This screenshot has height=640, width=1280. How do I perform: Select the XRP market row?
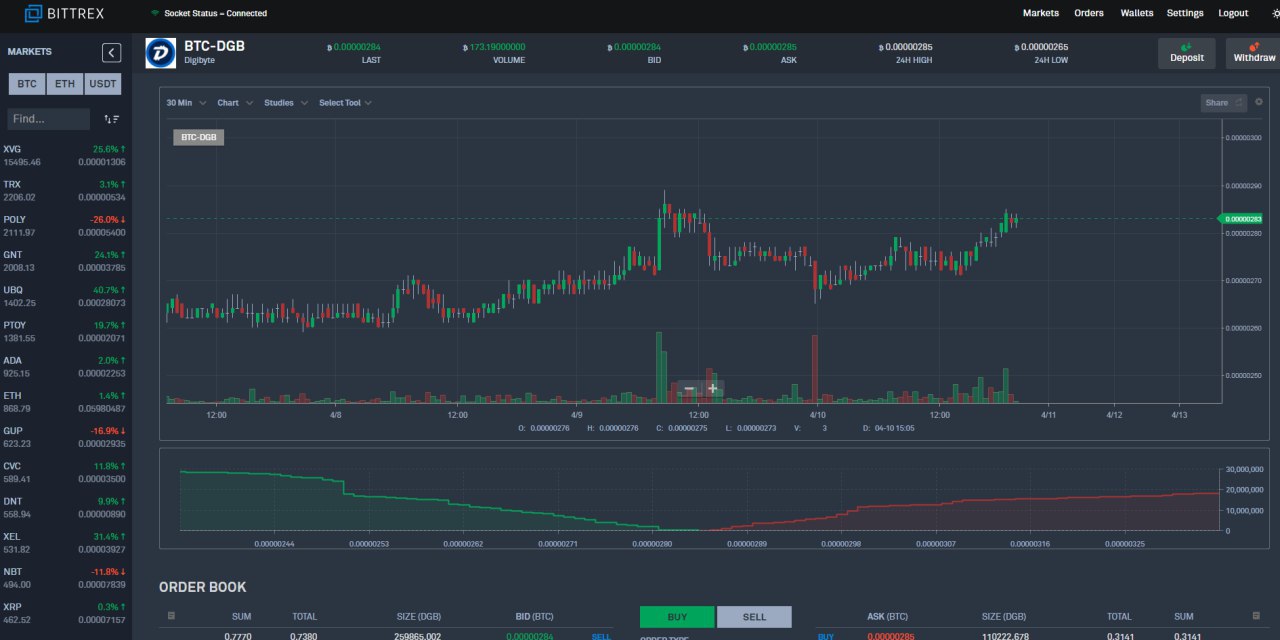click(65, 613)
